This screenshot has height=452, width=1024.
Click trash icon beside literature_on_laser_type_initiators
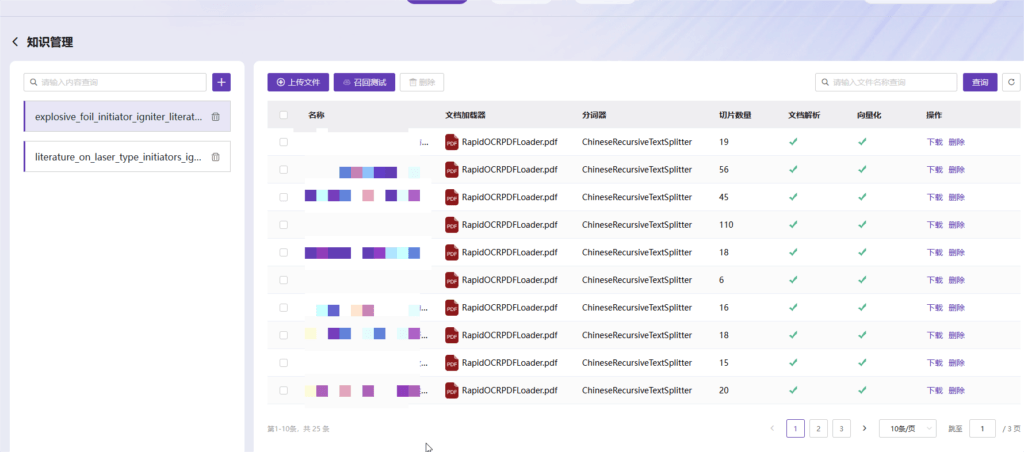pyautogui.click(x=216, y=157)
